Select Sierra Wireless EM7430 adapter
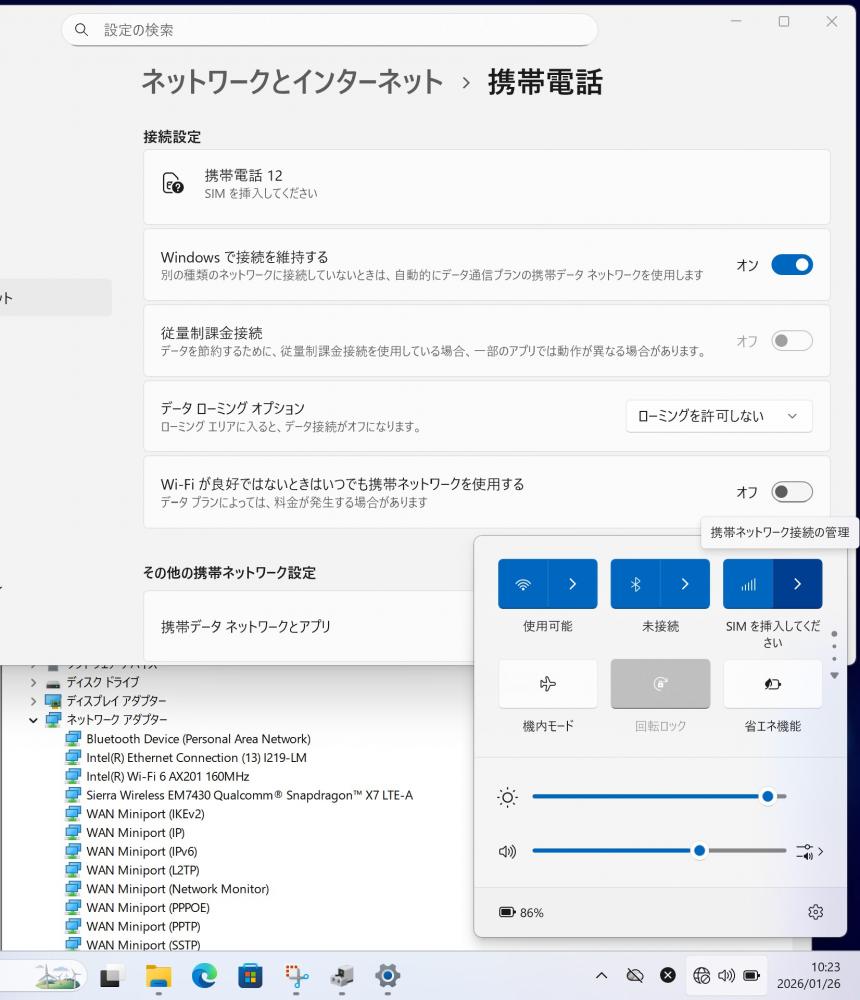 [x=249, y=795]
